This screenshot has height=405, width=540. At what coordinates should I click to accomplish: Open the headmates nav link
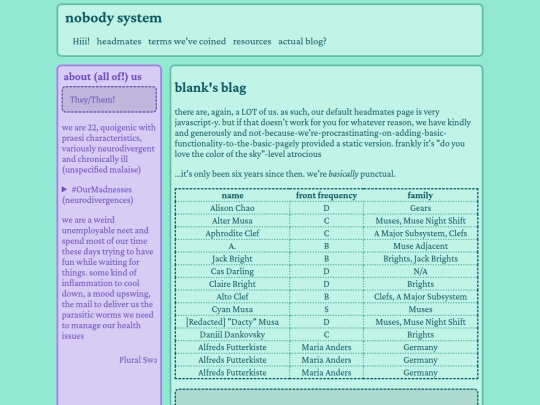[x=119, y=41]
